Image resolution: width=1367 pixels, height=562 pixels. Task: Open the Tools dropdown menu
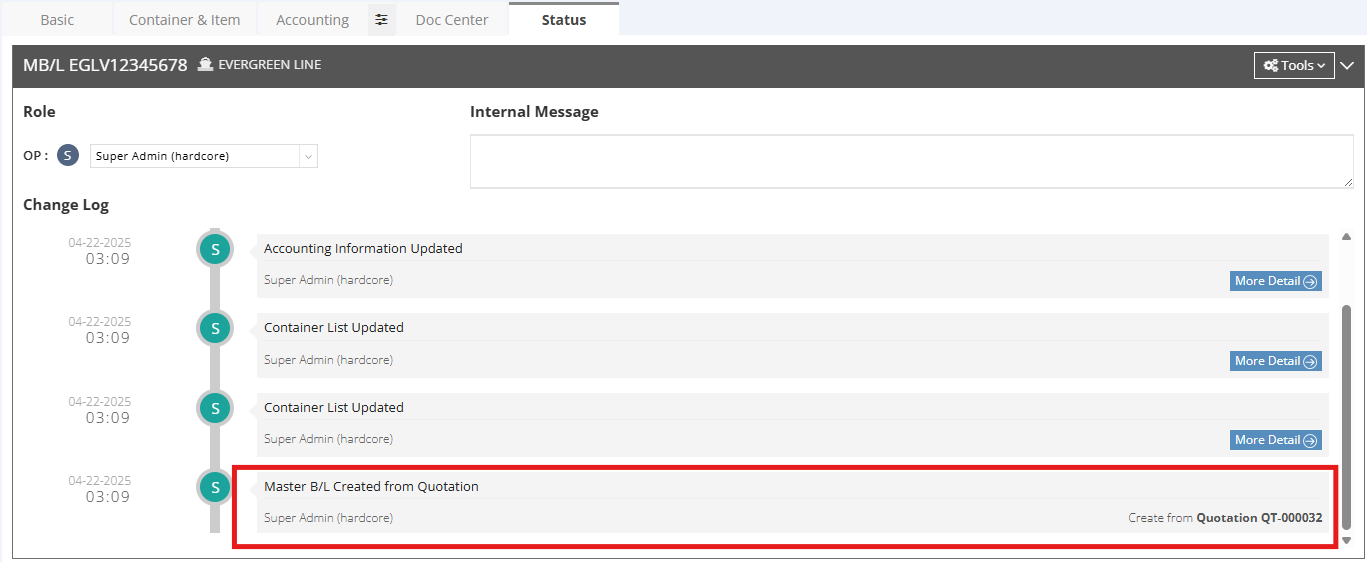click(1293, 65)
